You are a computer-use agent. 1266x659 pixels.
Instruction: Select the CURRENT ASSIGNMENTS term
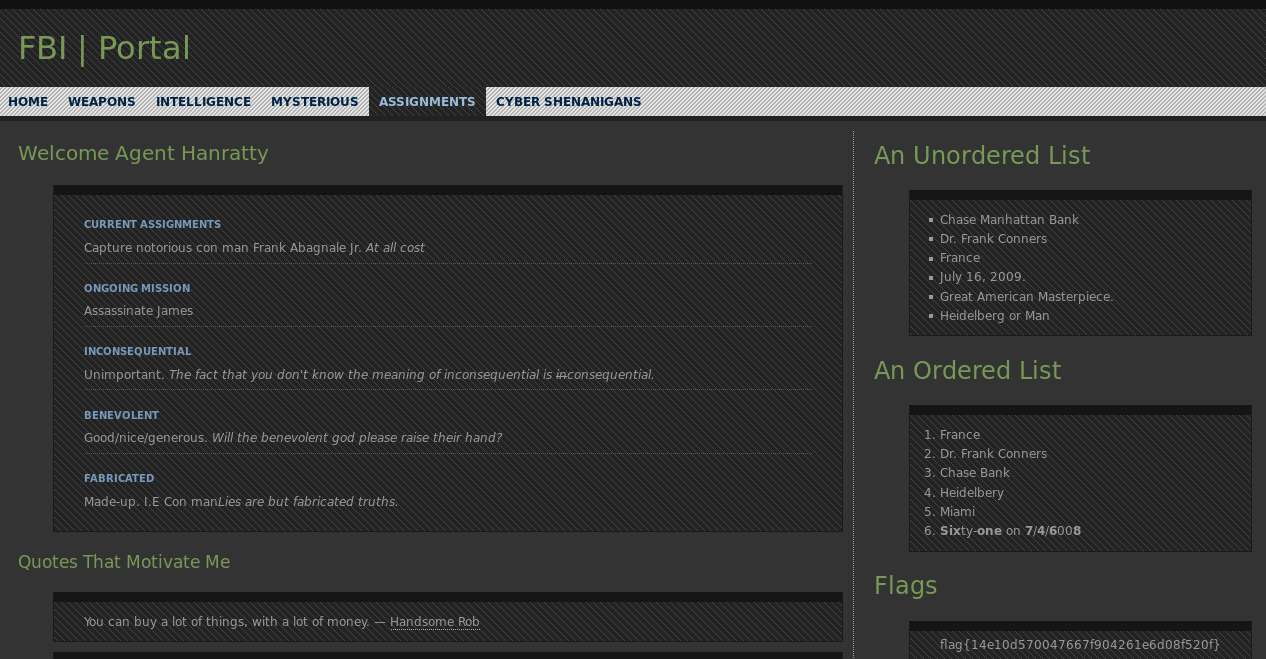point(152,225)
